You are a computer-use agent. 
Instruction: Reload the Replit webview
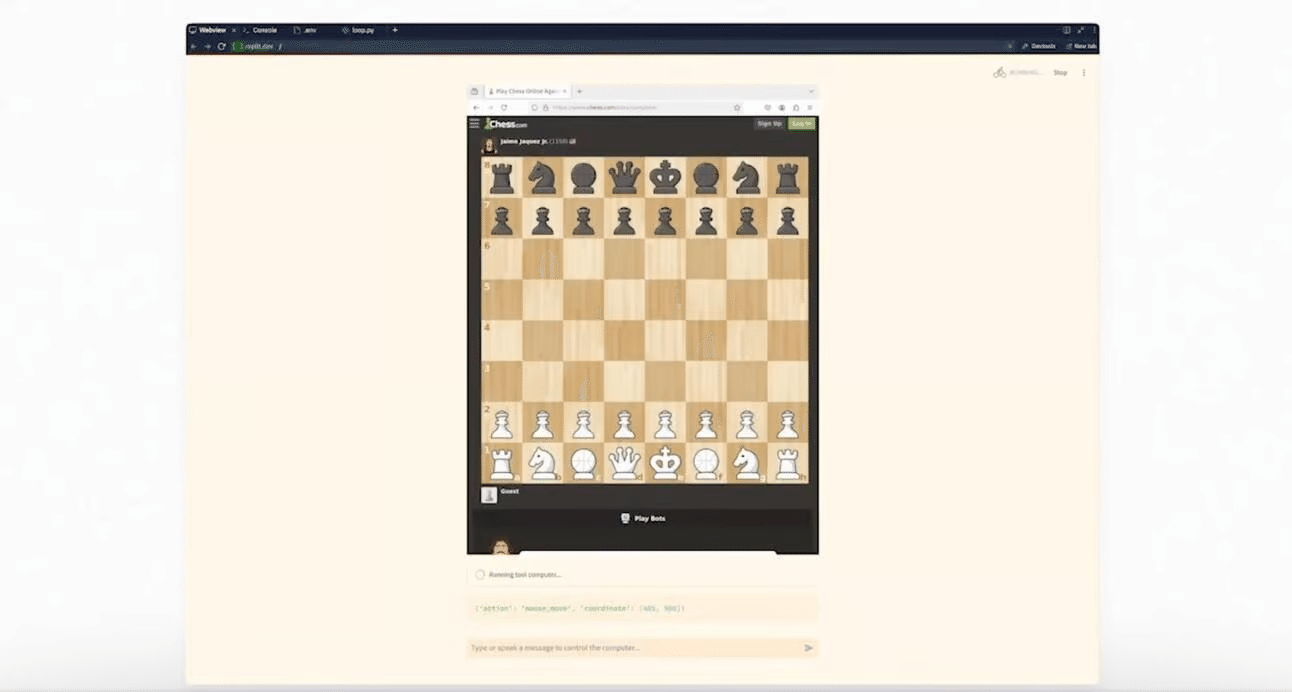(x=221, y=46)
